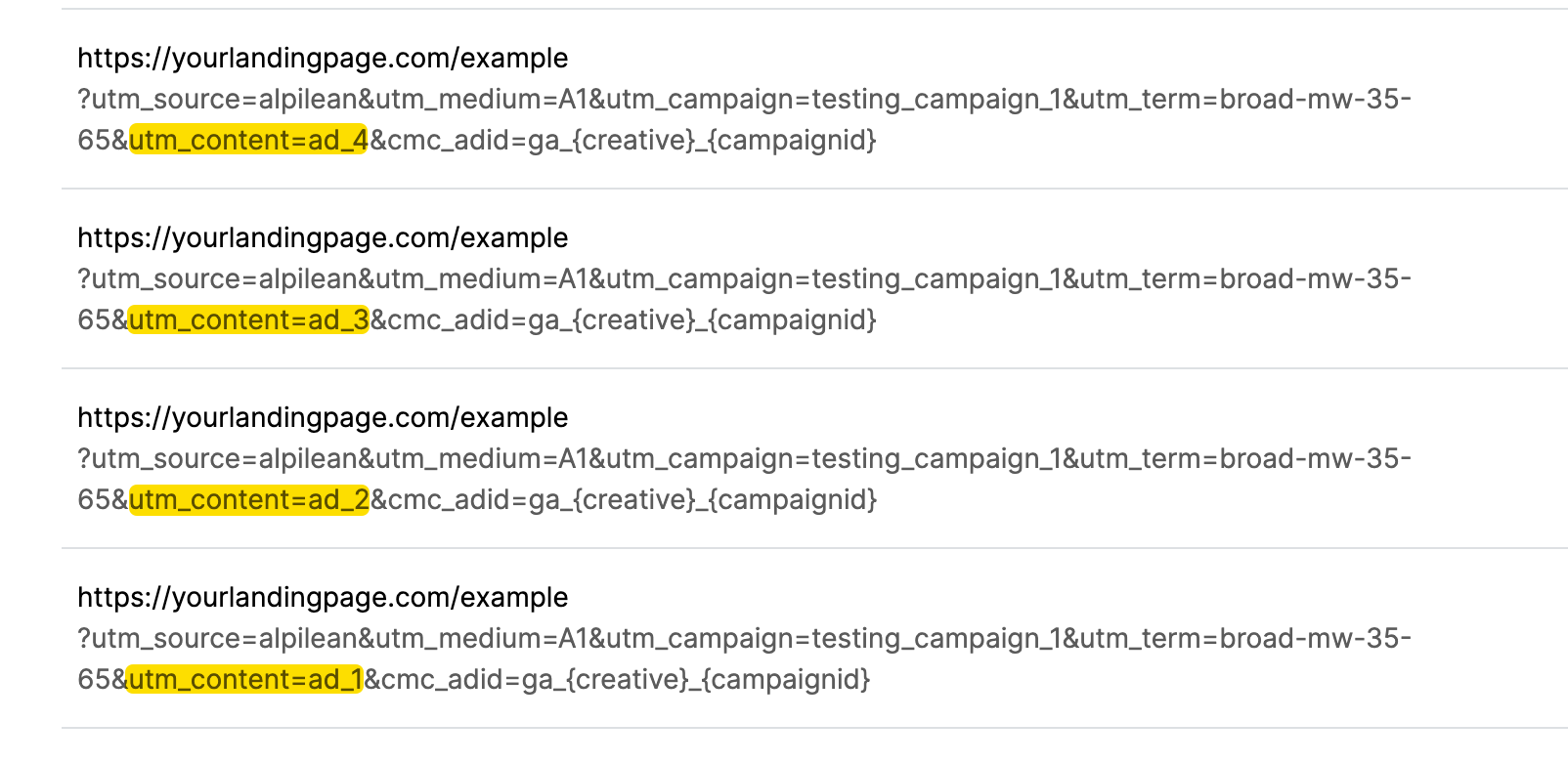Click the cmc_adid parameter following utm_content=ad_1
The width and height of the screenshot is (1568, 764).
pos(617,680)
